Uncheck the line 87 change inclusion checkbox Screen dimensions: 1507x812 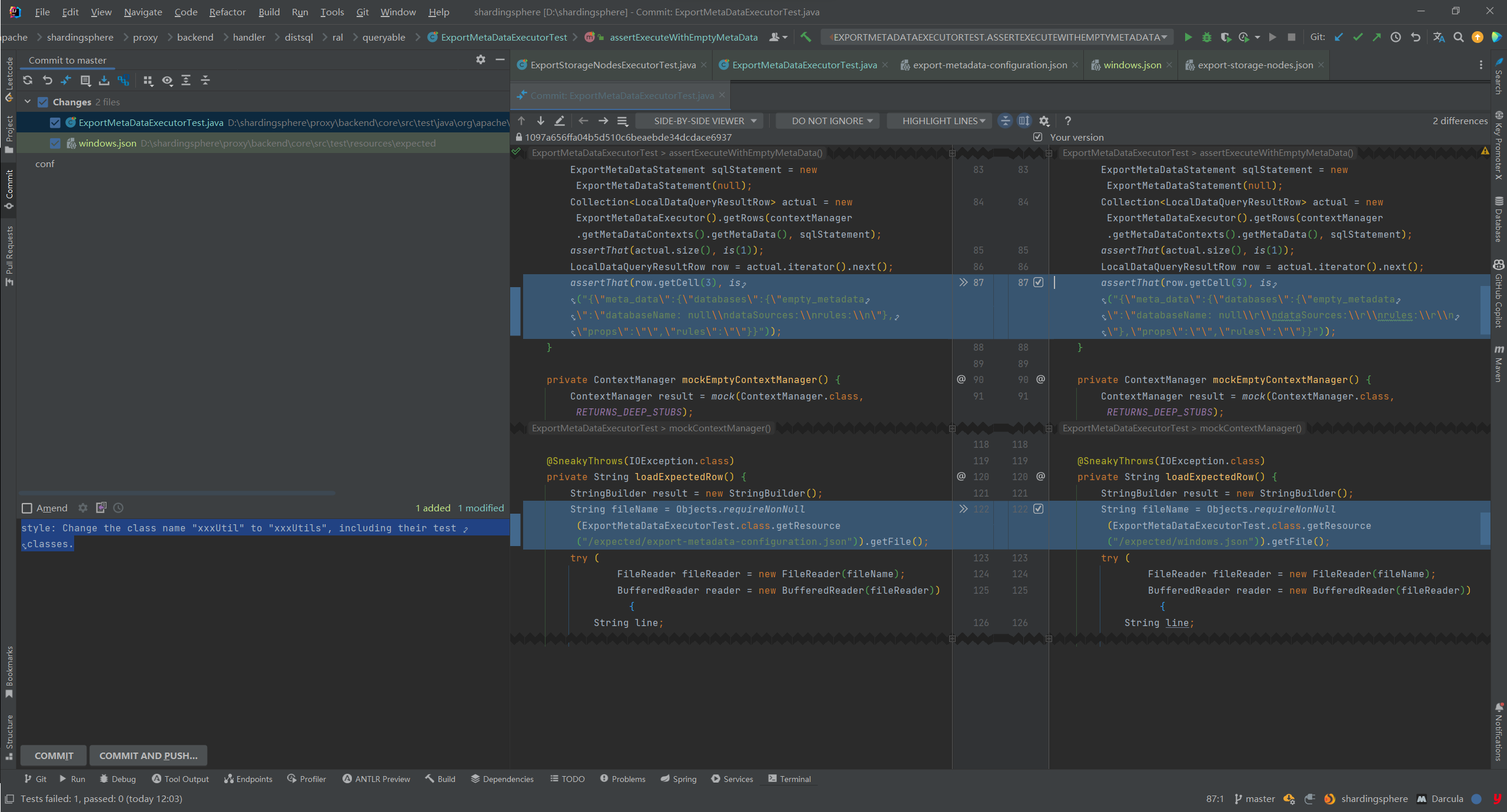[1039, 282]
